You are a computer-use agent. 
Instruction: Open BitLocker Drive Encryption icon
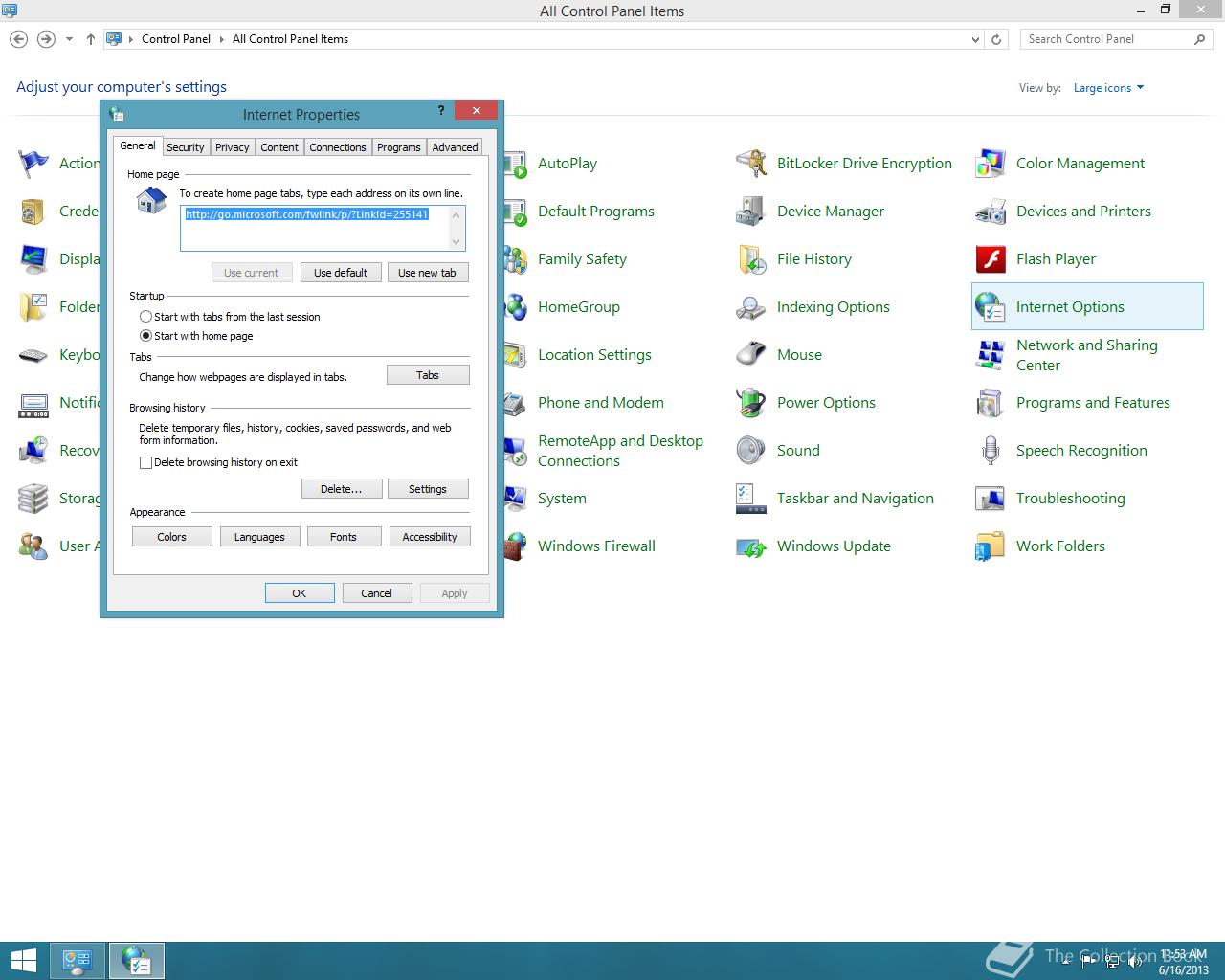click(751, 164)
